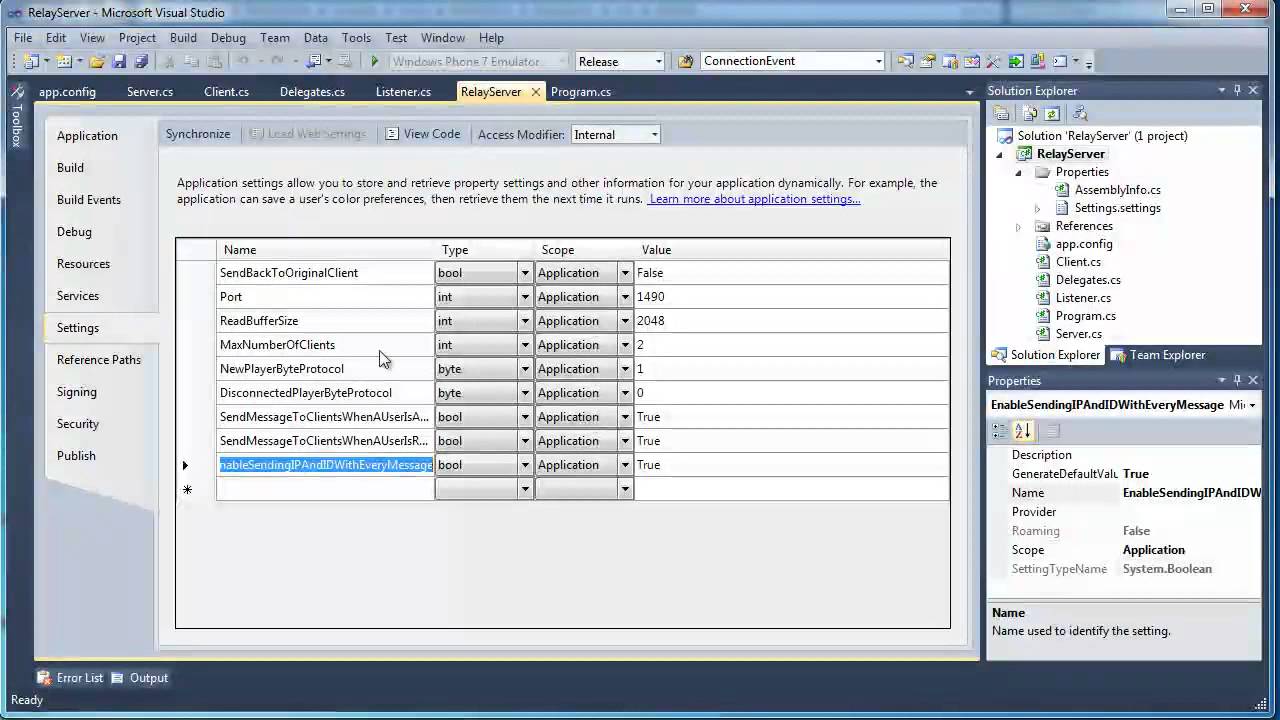This screenshot has width=1280, height=720.
Task: Open the Toolbox tools icon in toolbar
Action: [x=993, y=61]
